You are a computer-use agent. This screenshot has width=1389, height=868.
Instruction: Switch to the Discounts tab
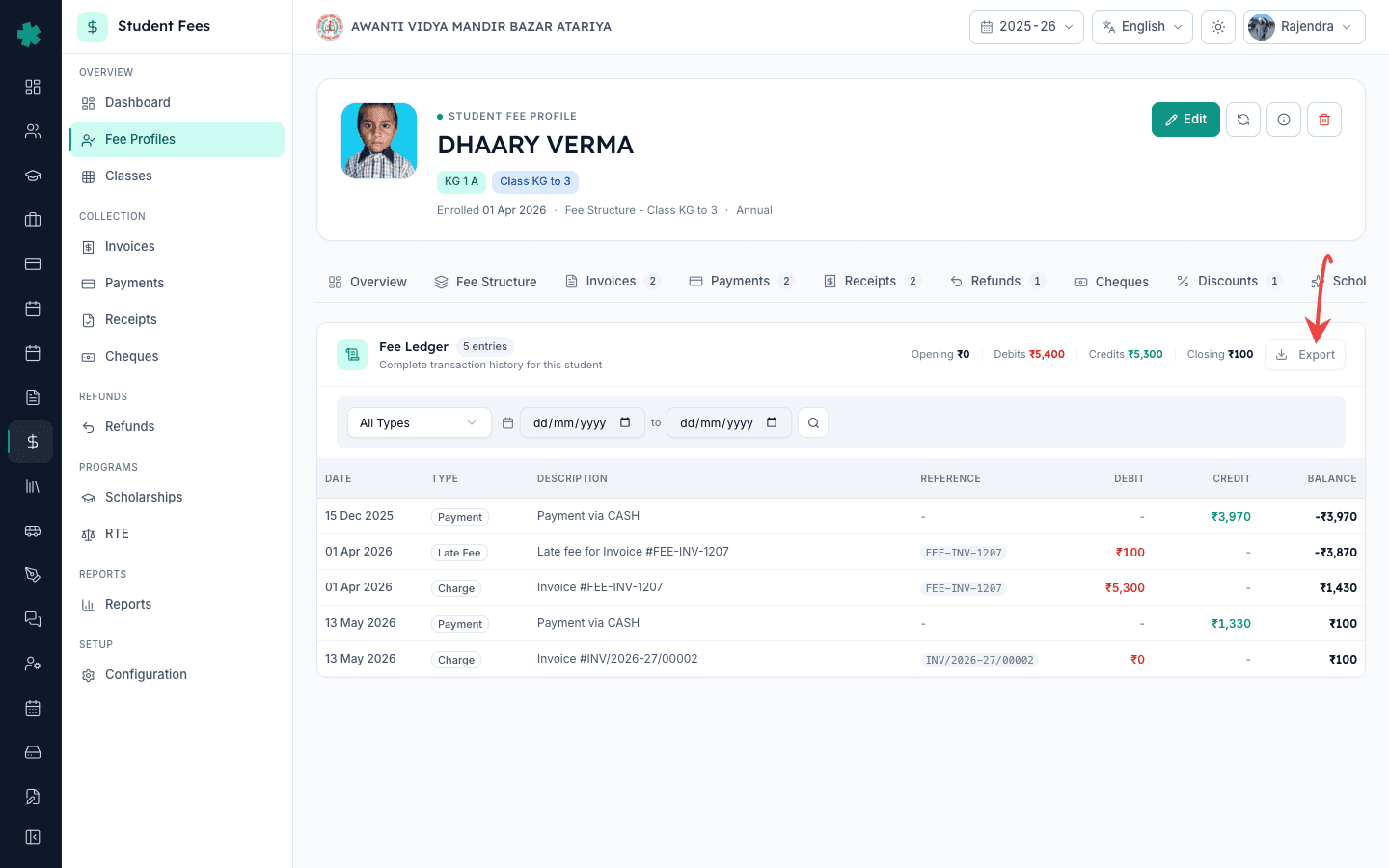[x=1229, y=282]
